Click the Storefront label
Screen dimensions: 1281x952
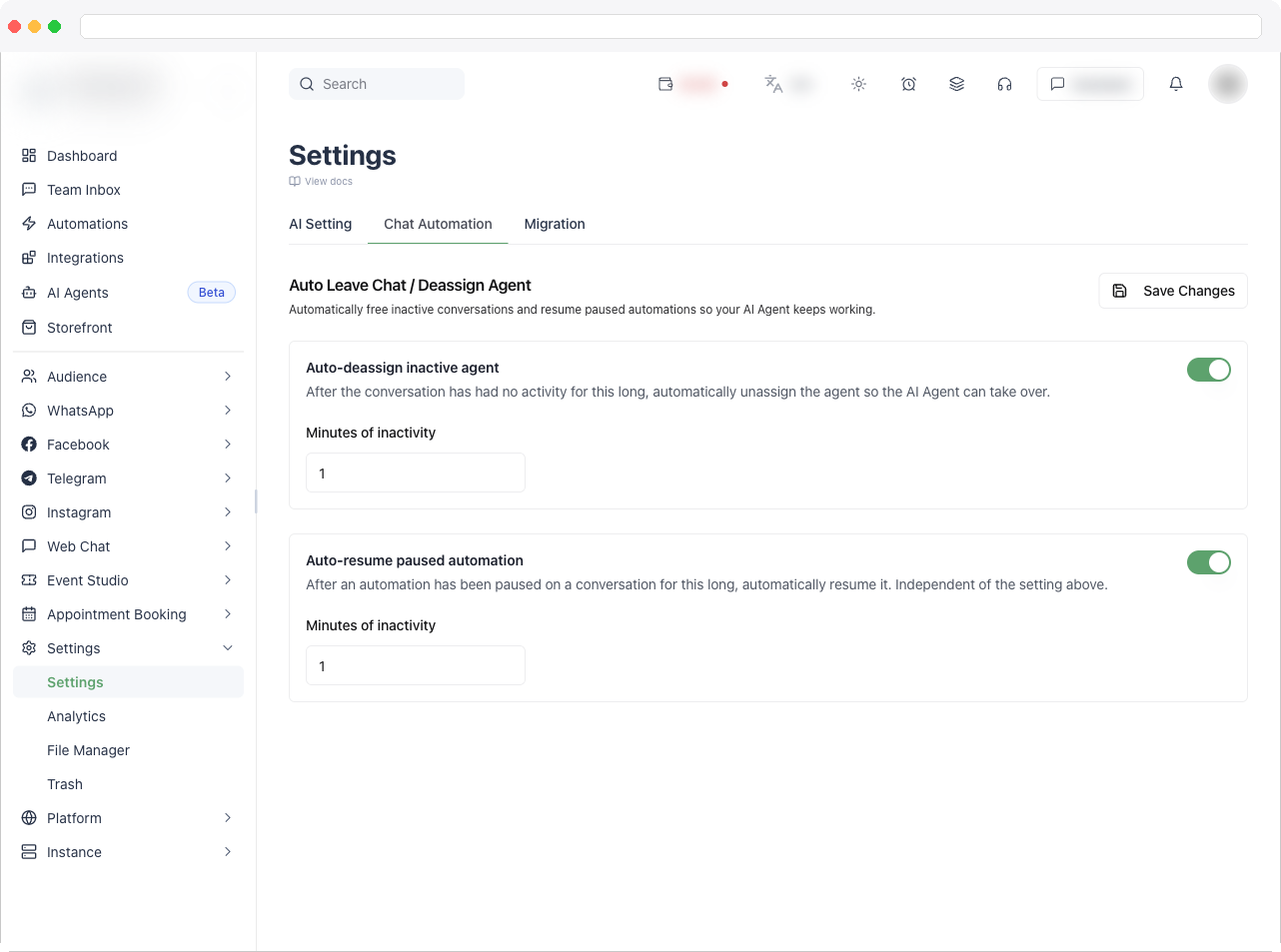tap(80, 328)
